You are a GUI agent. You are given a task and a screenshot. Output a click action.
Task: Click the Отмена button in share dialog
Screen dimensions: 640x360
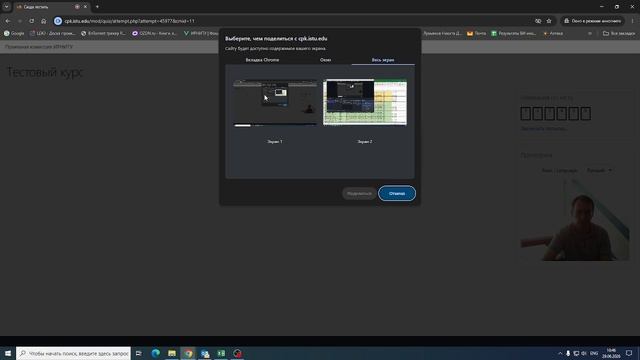397,193
